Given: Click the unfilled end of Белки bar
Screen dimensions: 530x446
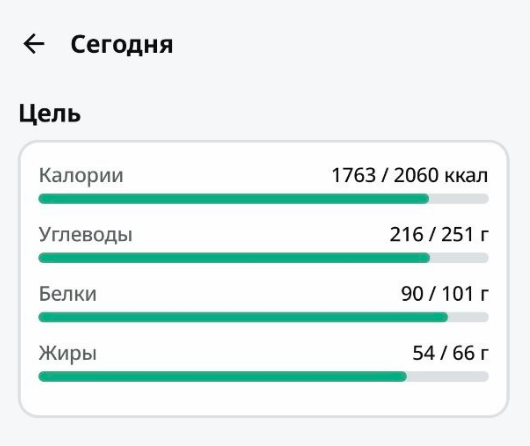Looking at the screenshot, I should 468,317.
